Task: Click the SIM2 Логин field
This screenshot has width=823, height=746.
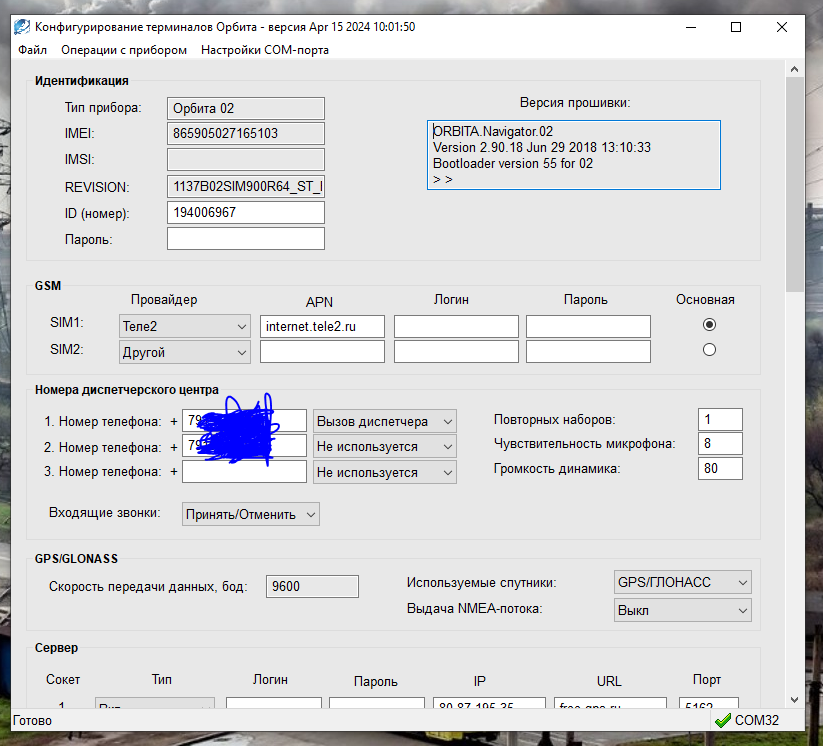Action: click(x=456, y=351)
